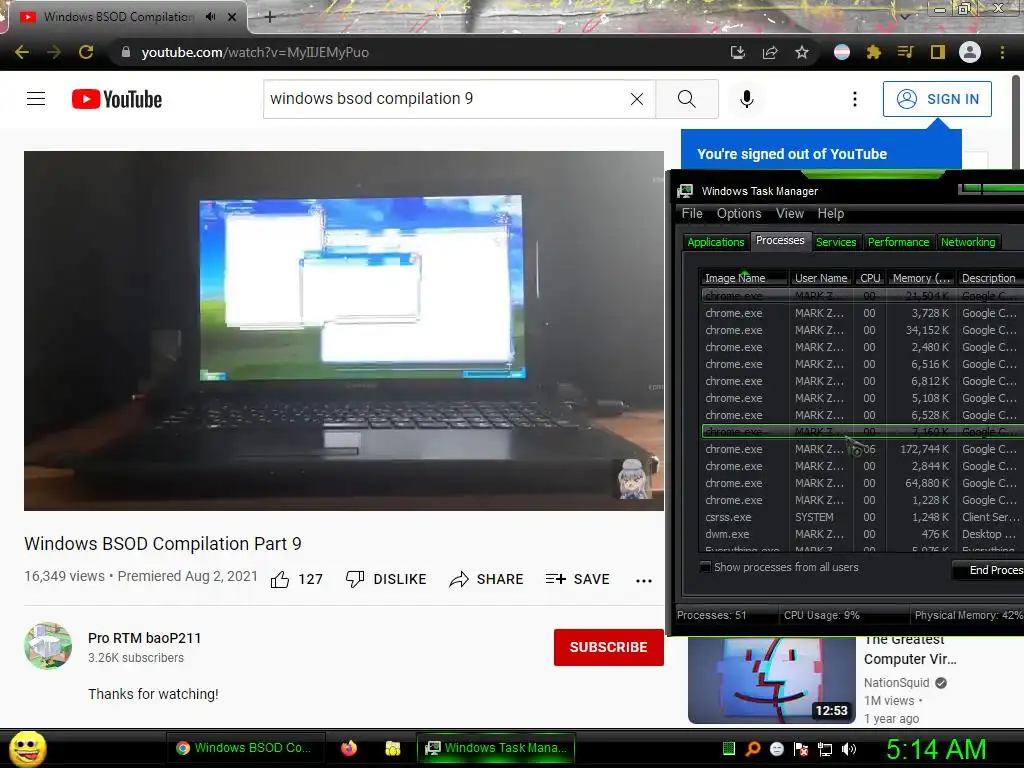Screen dimensions: 1024x768
Task: Switch to the Performance tab
Action: click(x=899, y=242)
